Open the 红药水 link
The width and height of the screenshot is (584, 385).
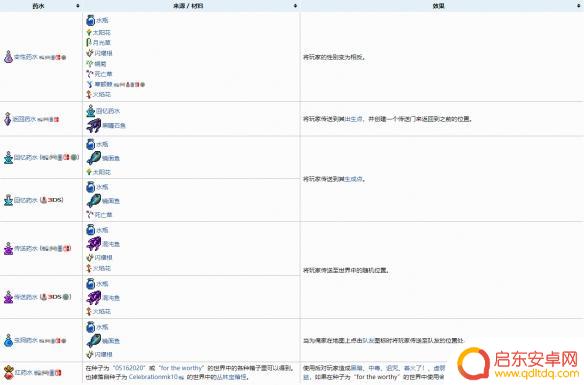click(x=23, y=372)
